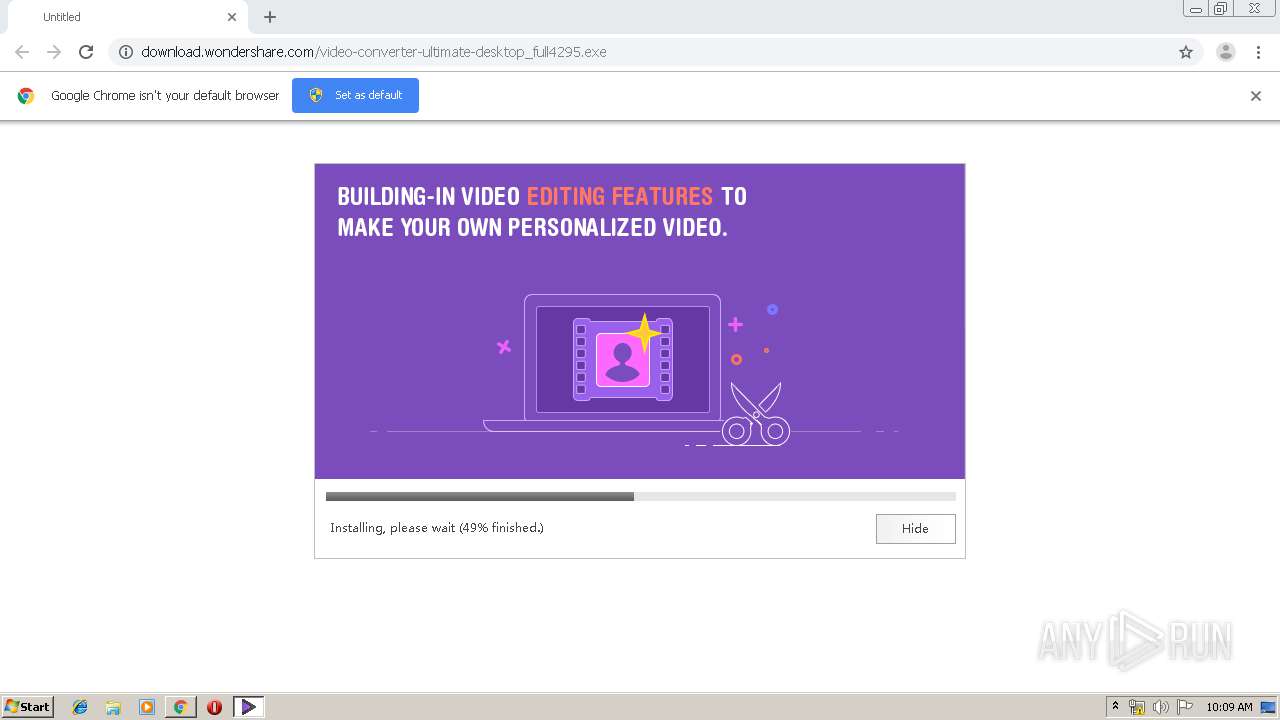This screenshot has height=720, width=1280.
Task: Bookmark this page with the star
Action: [x=1186, y=52]
